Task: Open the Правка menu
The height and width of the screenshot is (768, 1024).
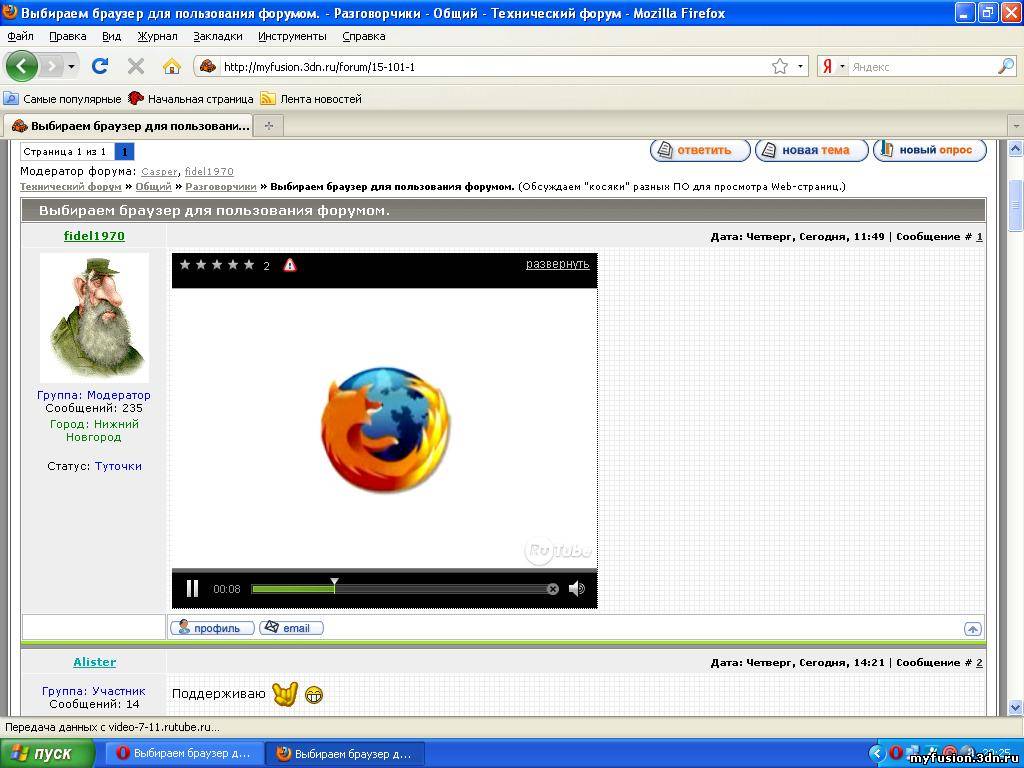Action: click(x=68, y=37)
